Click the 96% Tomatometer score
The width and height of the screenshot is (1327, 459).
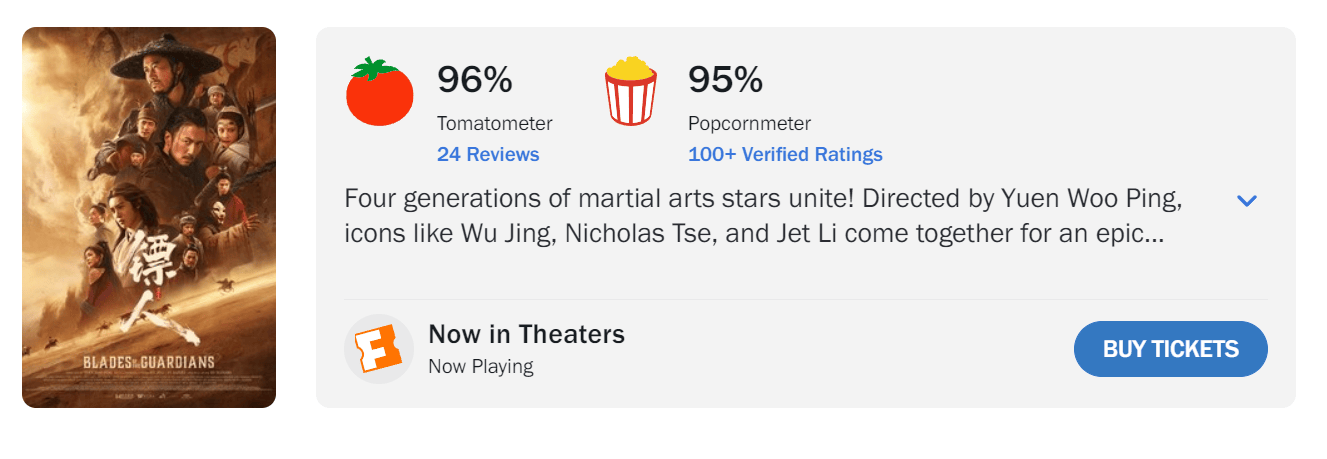(475, 79)
